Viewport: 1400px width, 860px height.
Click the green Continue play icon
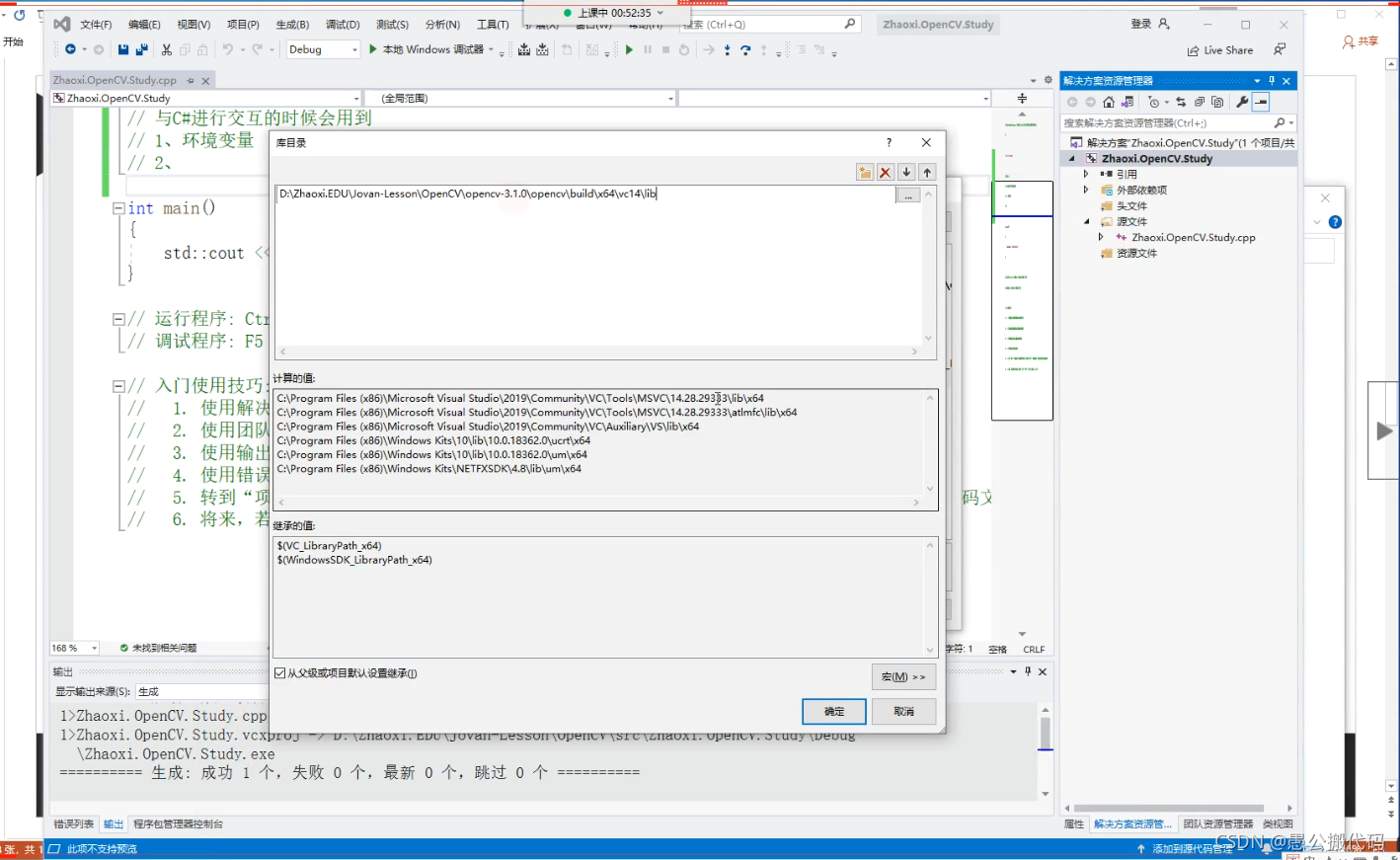pos(629,49)
